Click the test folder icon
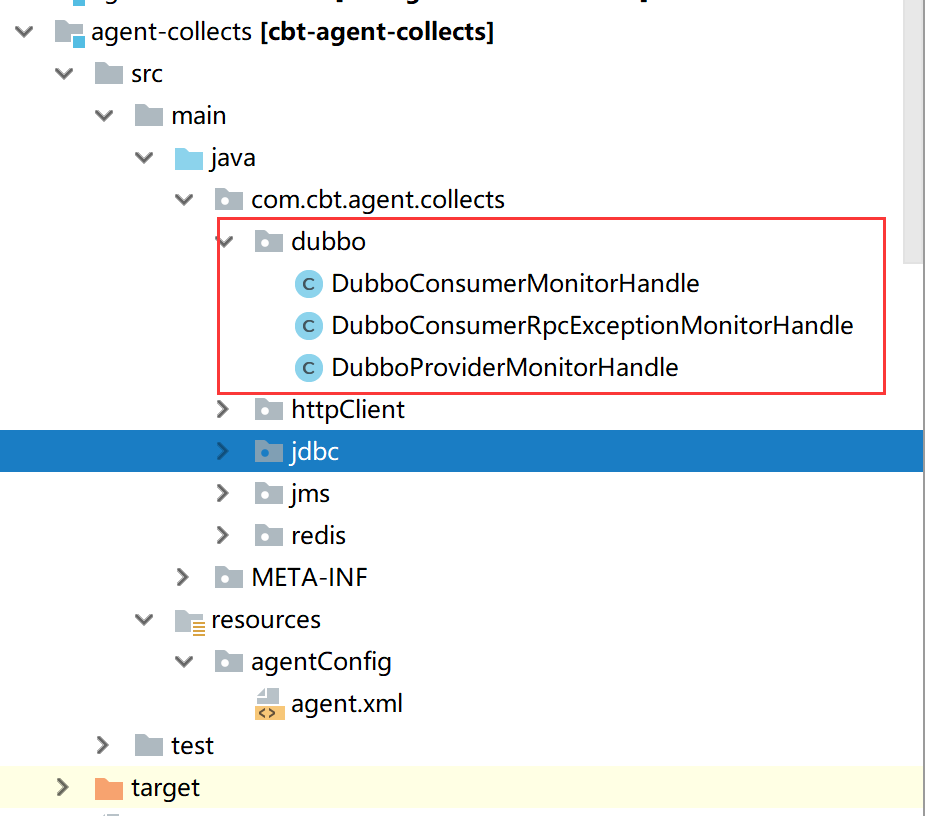This screenshot has height=816, width=925. click(149, 745)
